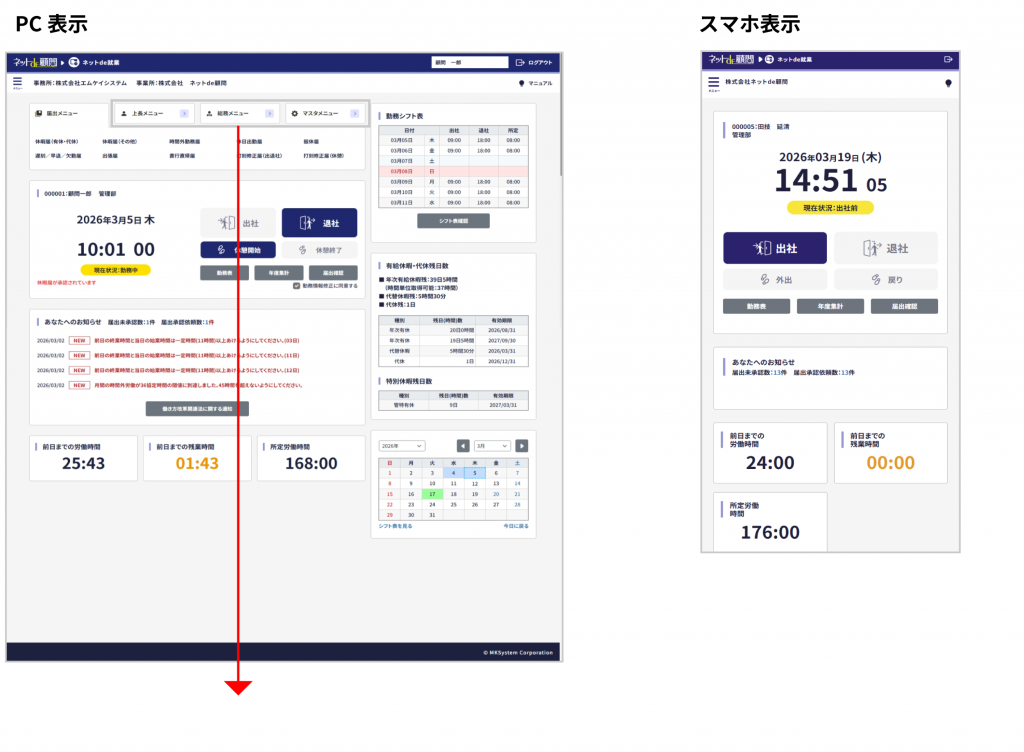Click the シフト表を見る link
The height and width of the screenshot is (752, 1024).
(396, 526)
